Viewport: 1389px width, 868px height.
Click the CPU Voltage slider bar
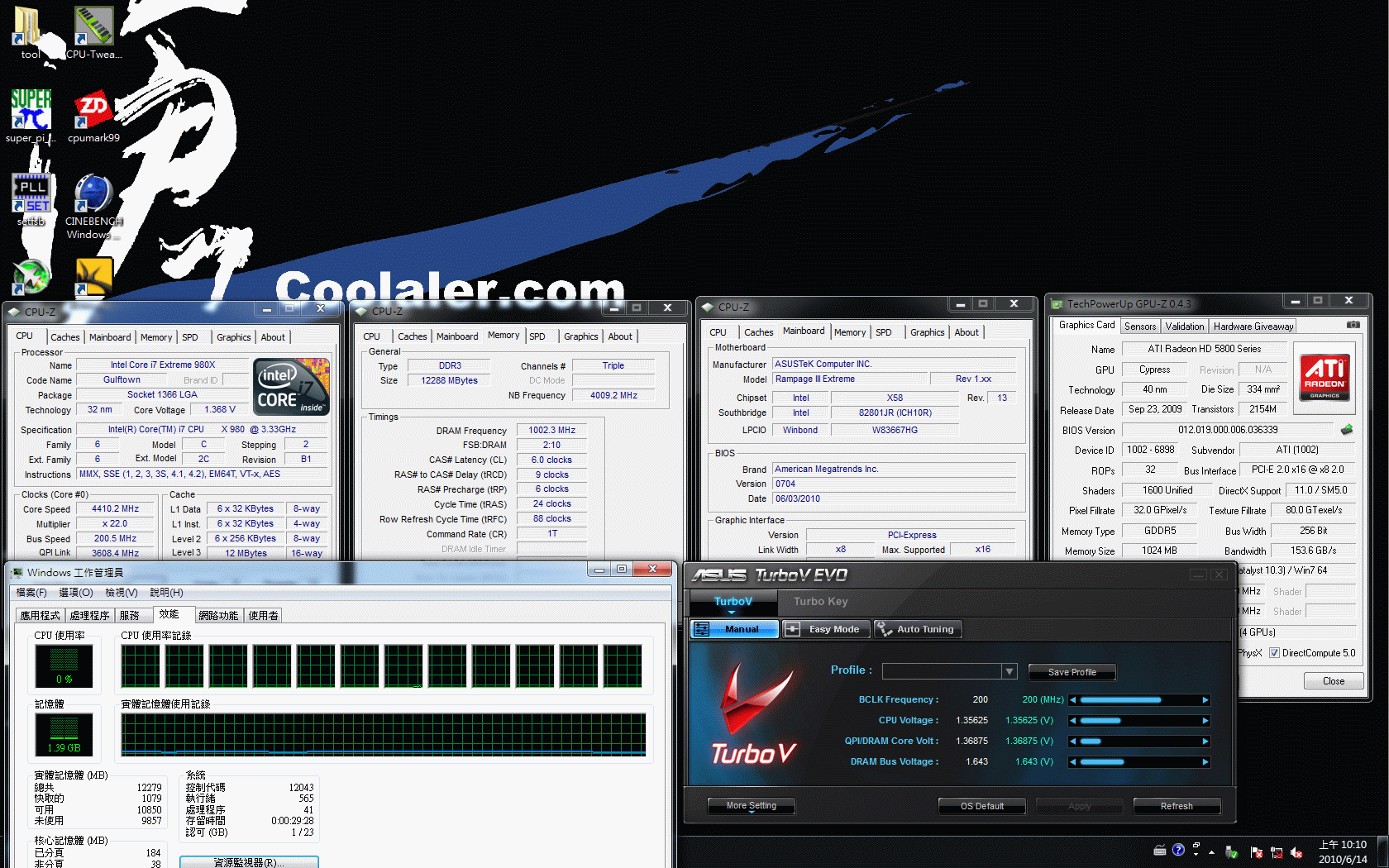(x=1139, y=721)
